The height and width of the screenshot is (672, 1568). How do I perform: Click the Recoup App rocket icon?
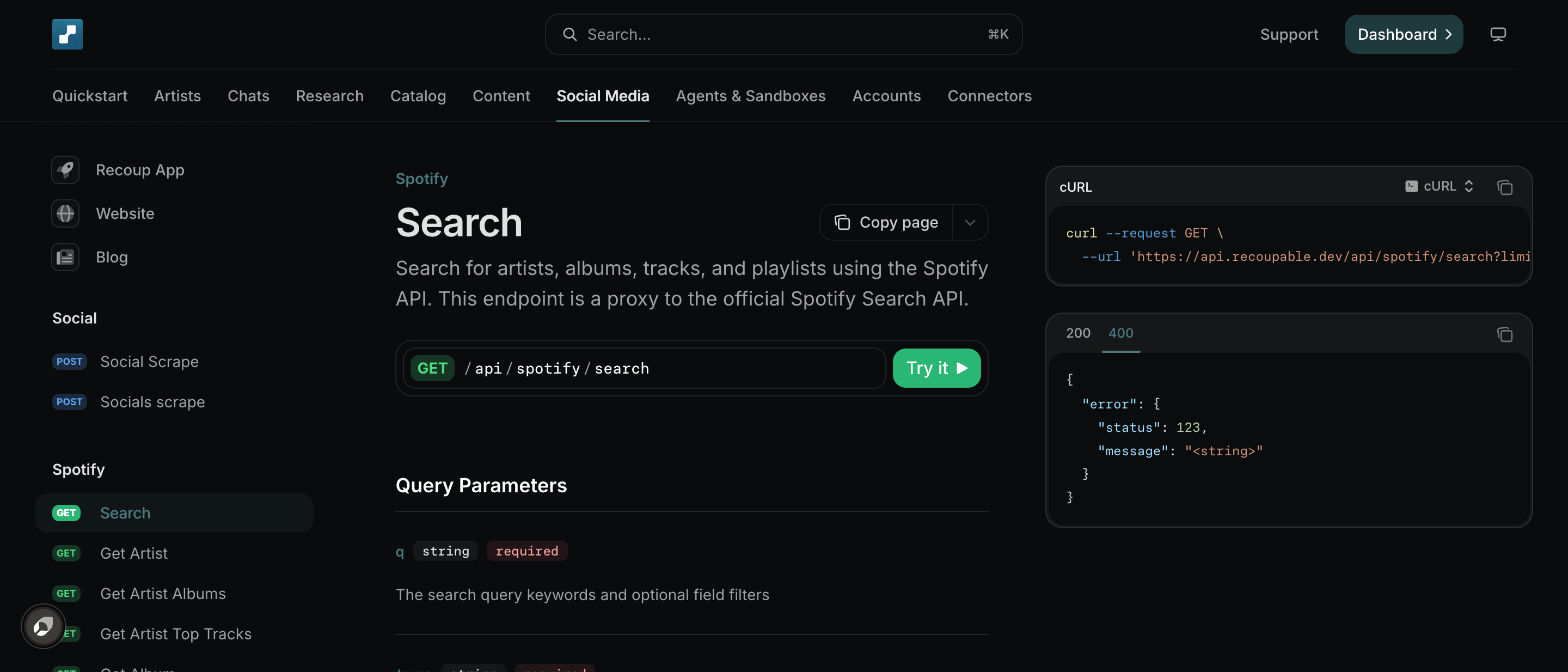(65, 170)
